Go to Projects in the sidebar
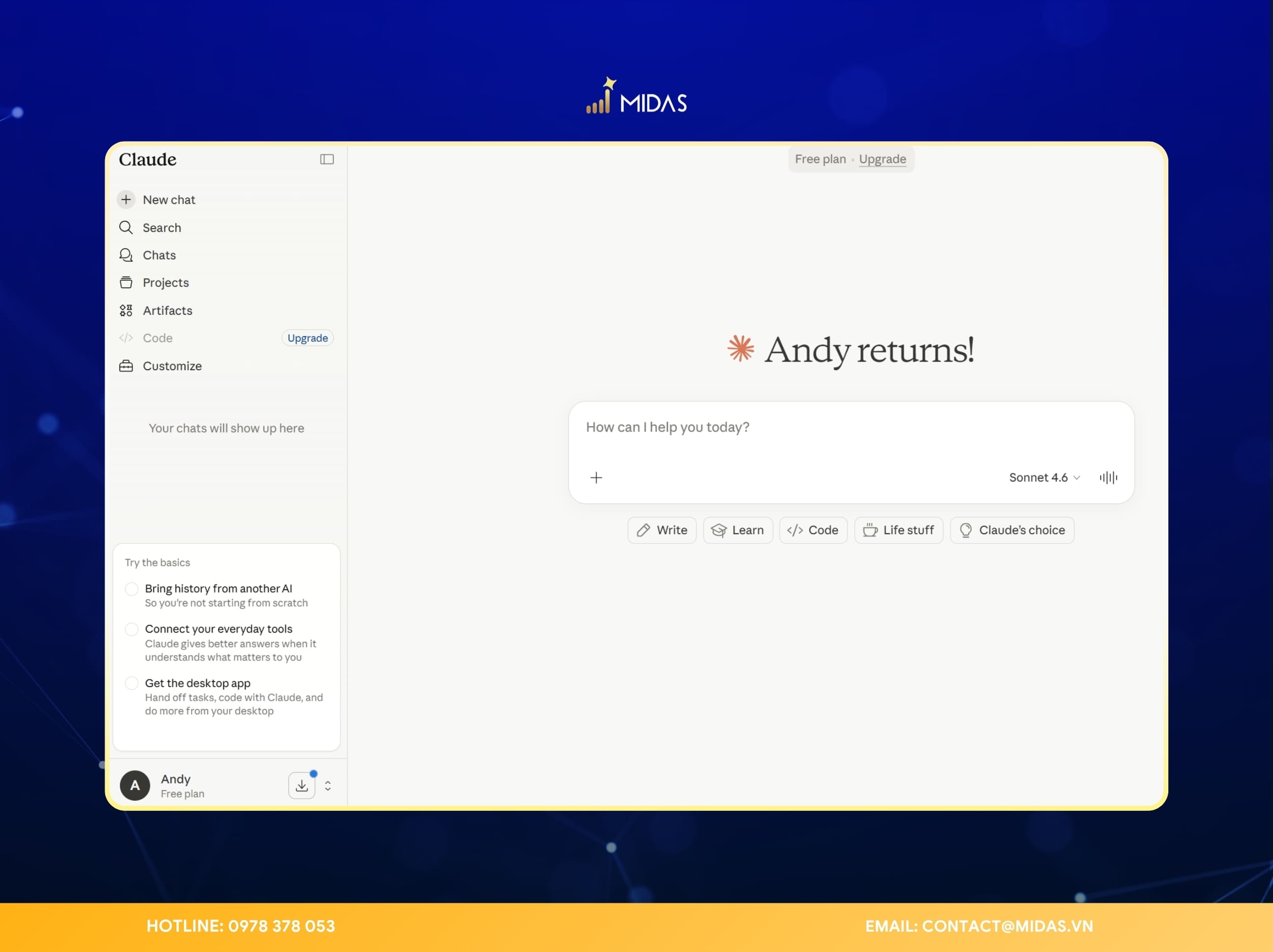The width and height of the screenshot is (1273, 952). [x=225, y=282]
